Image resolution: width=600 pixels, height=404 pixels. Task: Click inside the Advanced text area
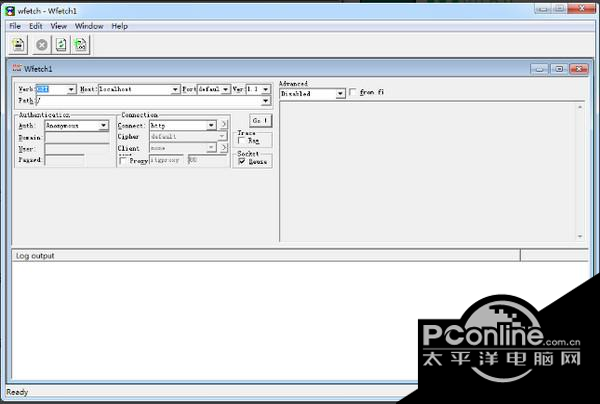pyautogui.click(x=428, y=171)
